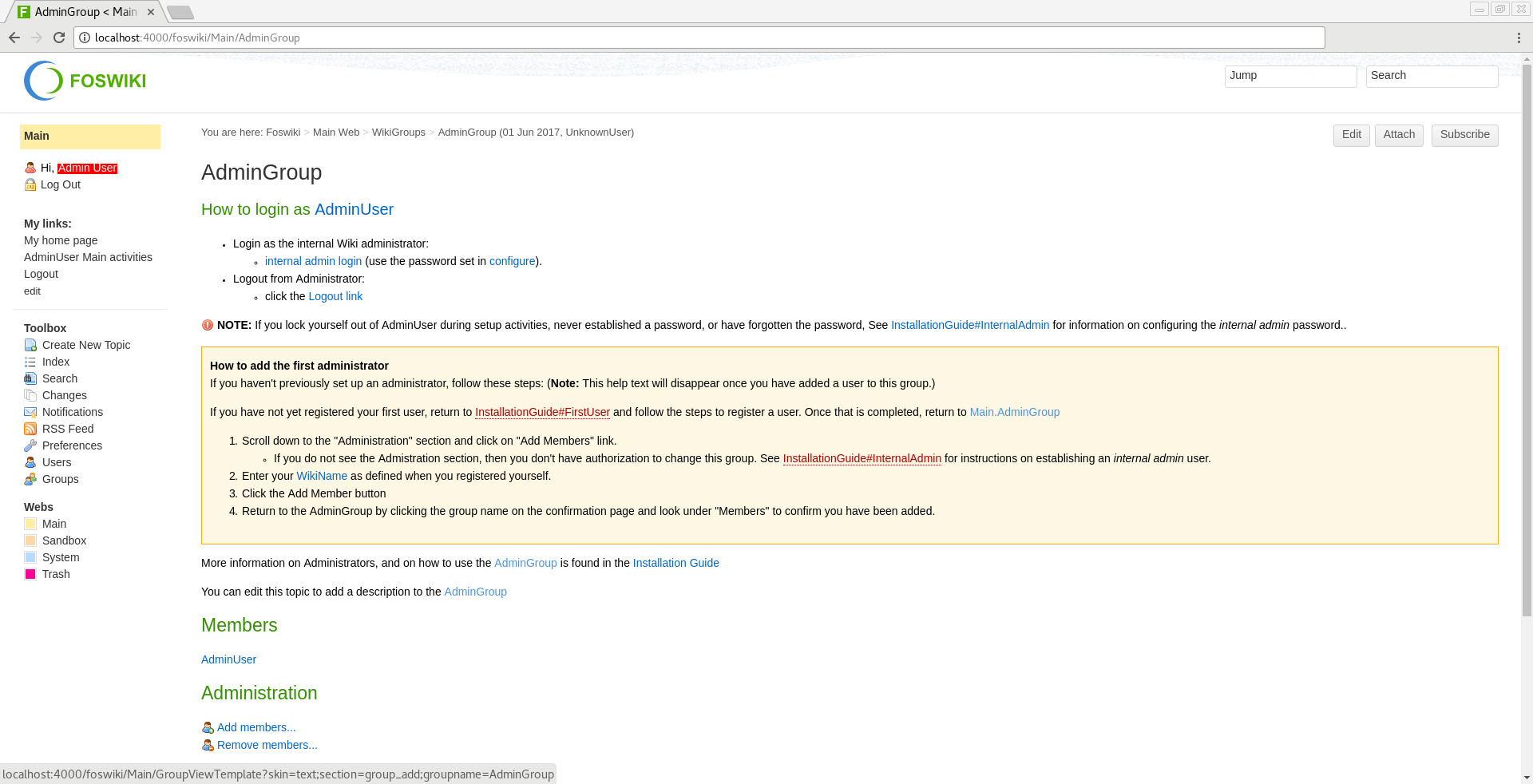Click the Sandbox web color swatch
This screenshot has width=1533, height=784.
click(30, 540)
